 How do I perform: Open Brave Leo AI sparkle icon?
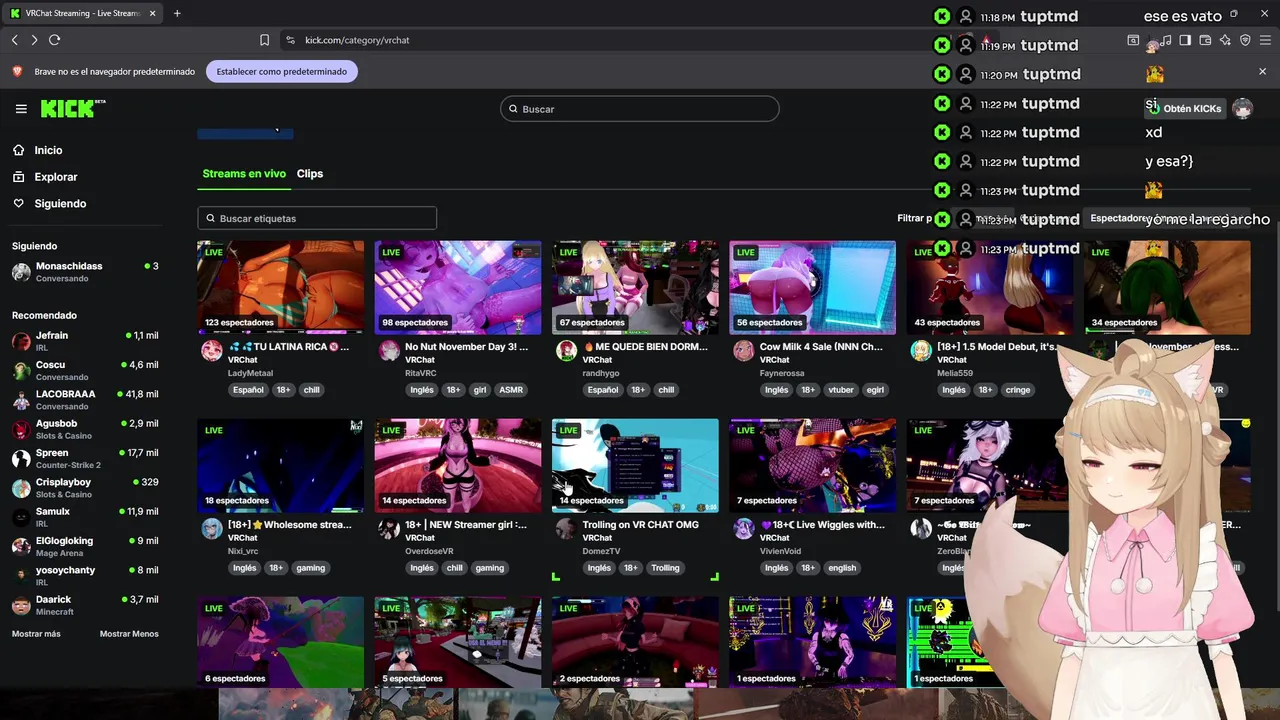tap(1225, 40)
